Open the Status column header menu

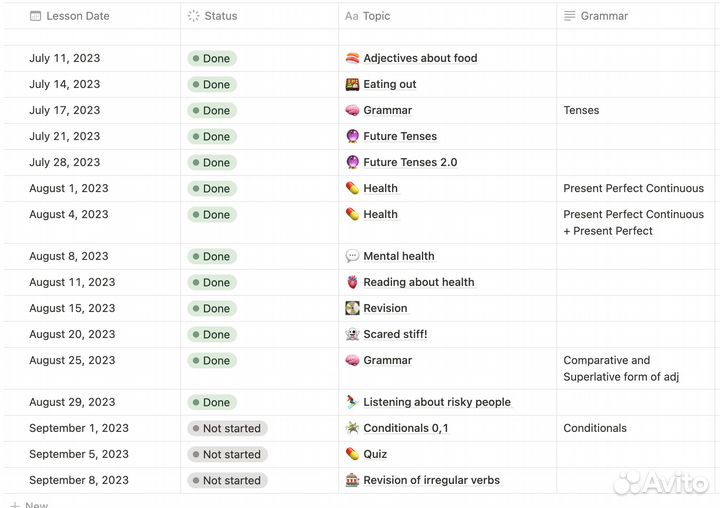(220, 16)
